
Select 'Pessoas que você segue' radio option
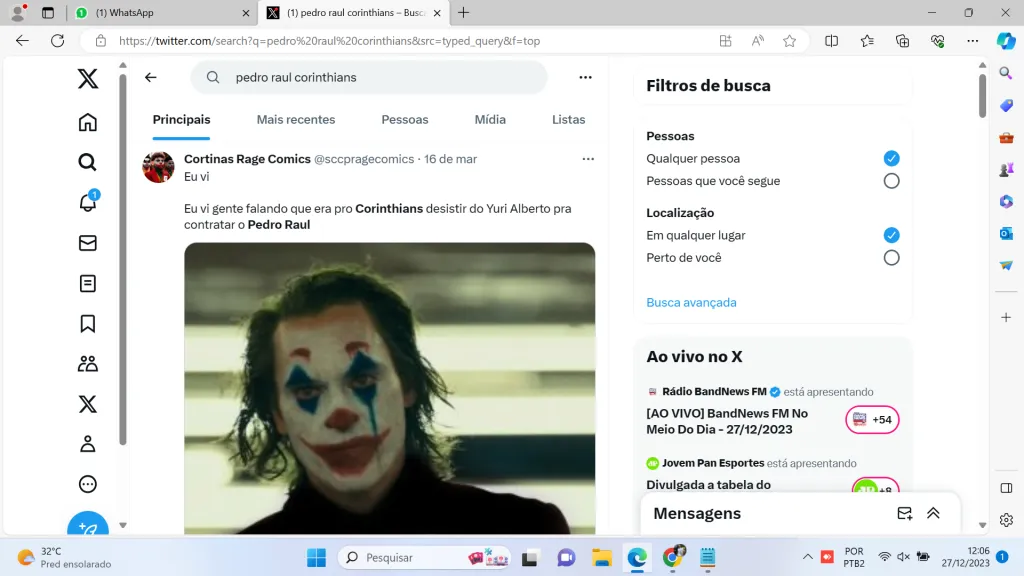coord(891,181)
